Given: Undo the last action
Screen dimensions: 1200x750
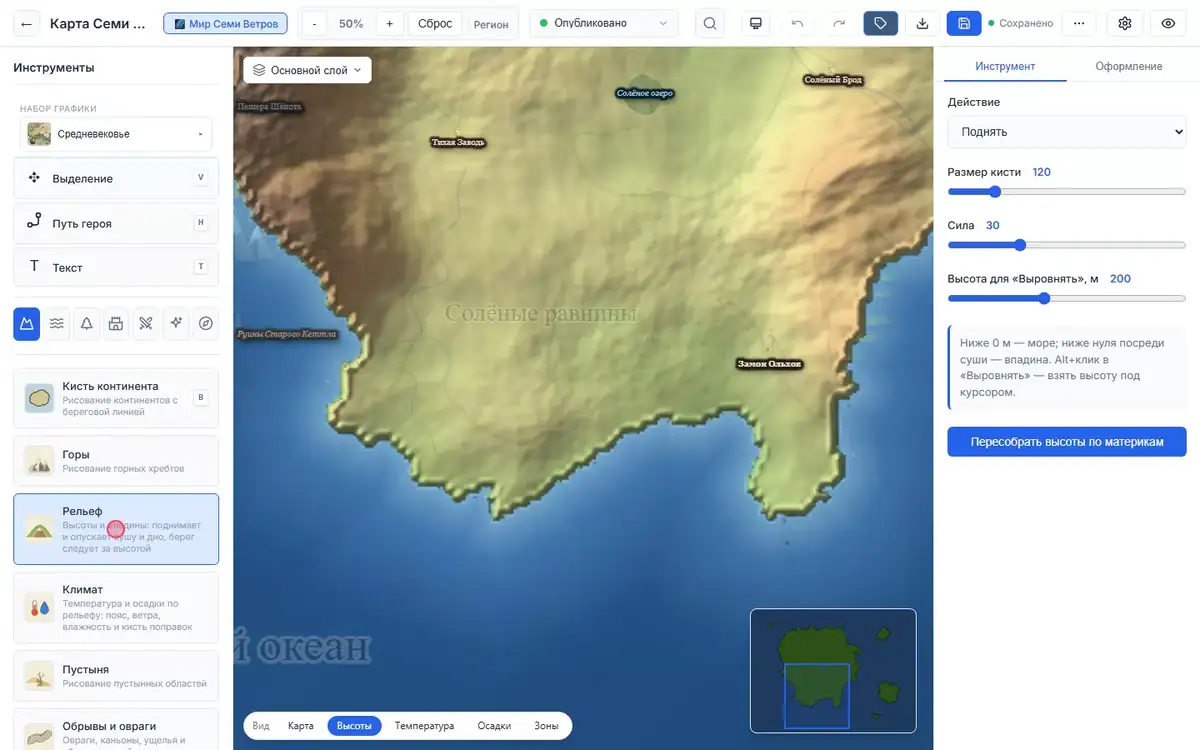Looking at the screenshot, I should click(x=797, y=23).
